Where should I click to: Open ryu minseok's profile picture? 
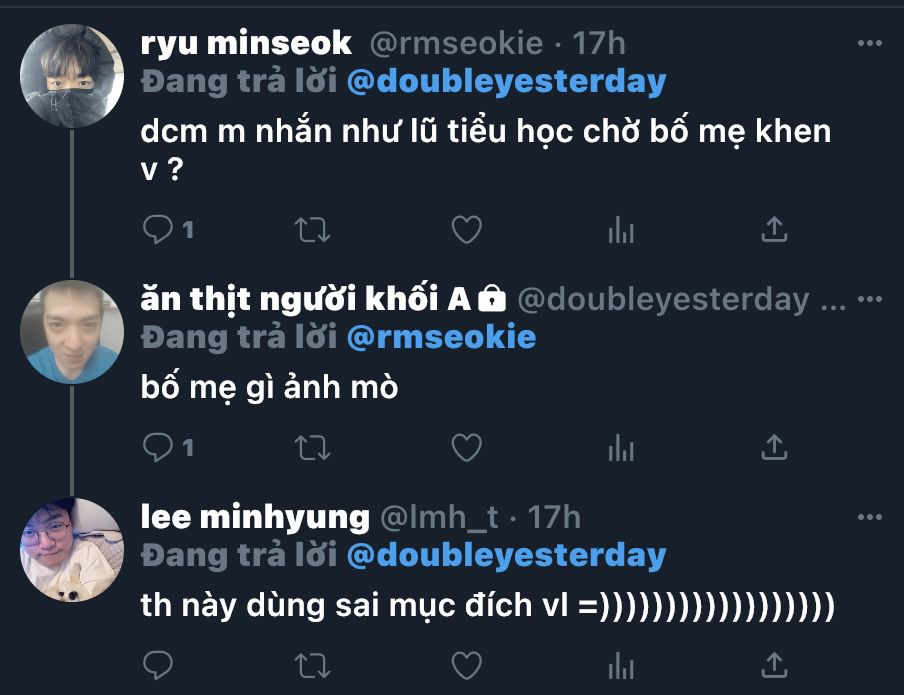tap(72, 78)
